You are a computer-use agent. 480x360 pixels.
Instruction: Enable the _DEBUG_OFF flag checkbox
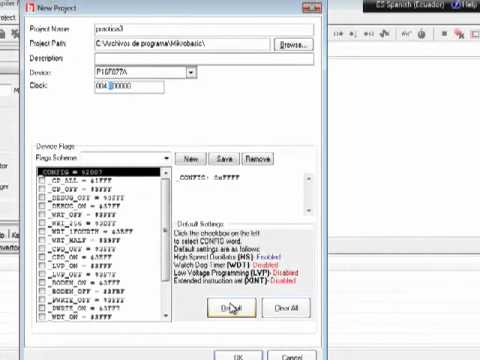(x=42, y=197)
